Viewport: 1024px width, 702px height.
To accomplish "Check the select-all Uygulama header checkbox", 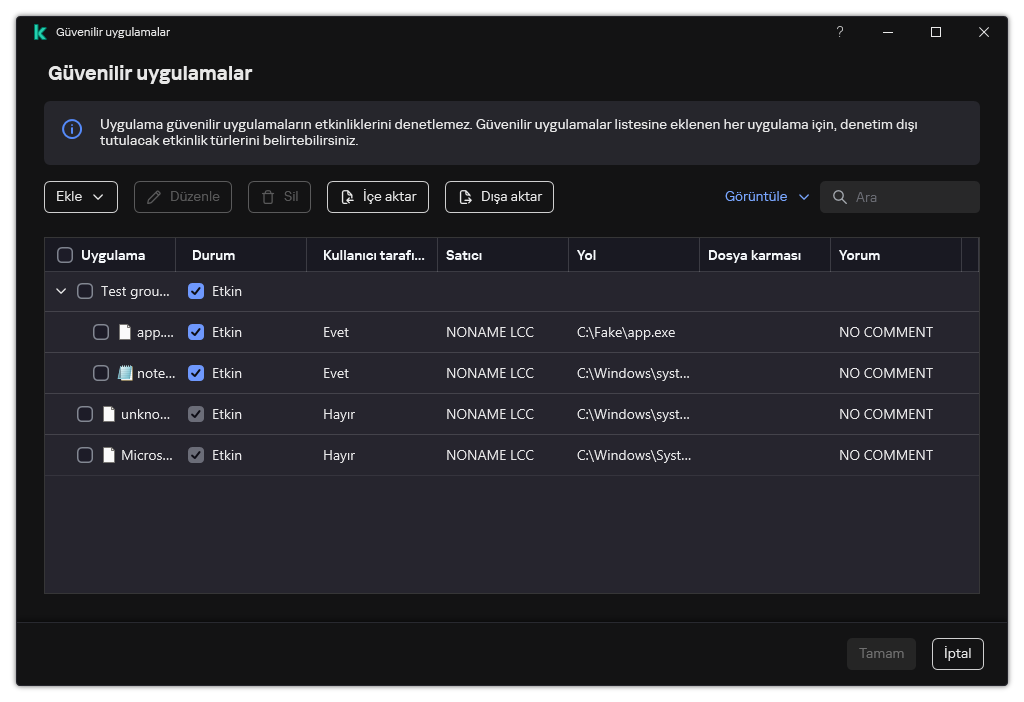I will tap(65, 255).
